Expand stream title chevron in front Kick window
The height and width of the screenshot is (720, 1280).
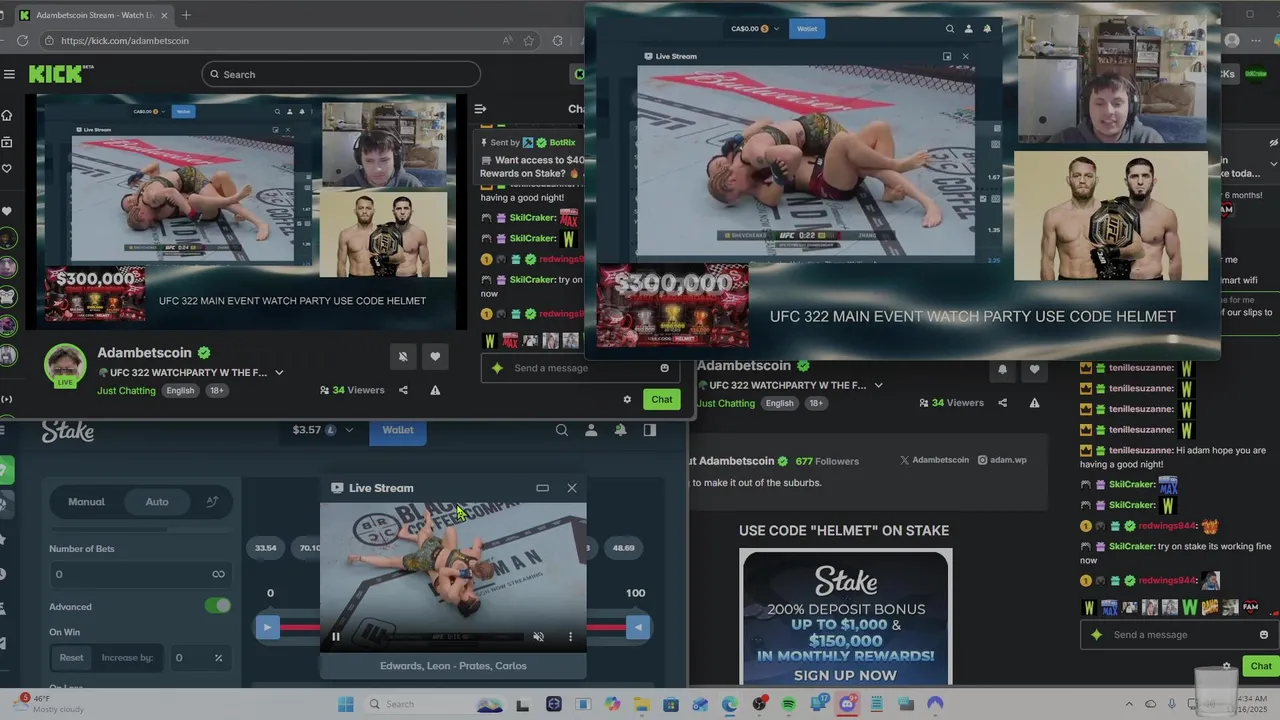(279, 373)
